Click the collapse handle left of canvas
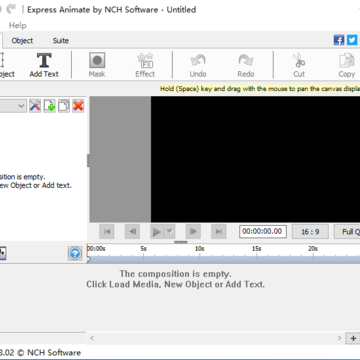The image size is (360, 360). click(88, 160)
